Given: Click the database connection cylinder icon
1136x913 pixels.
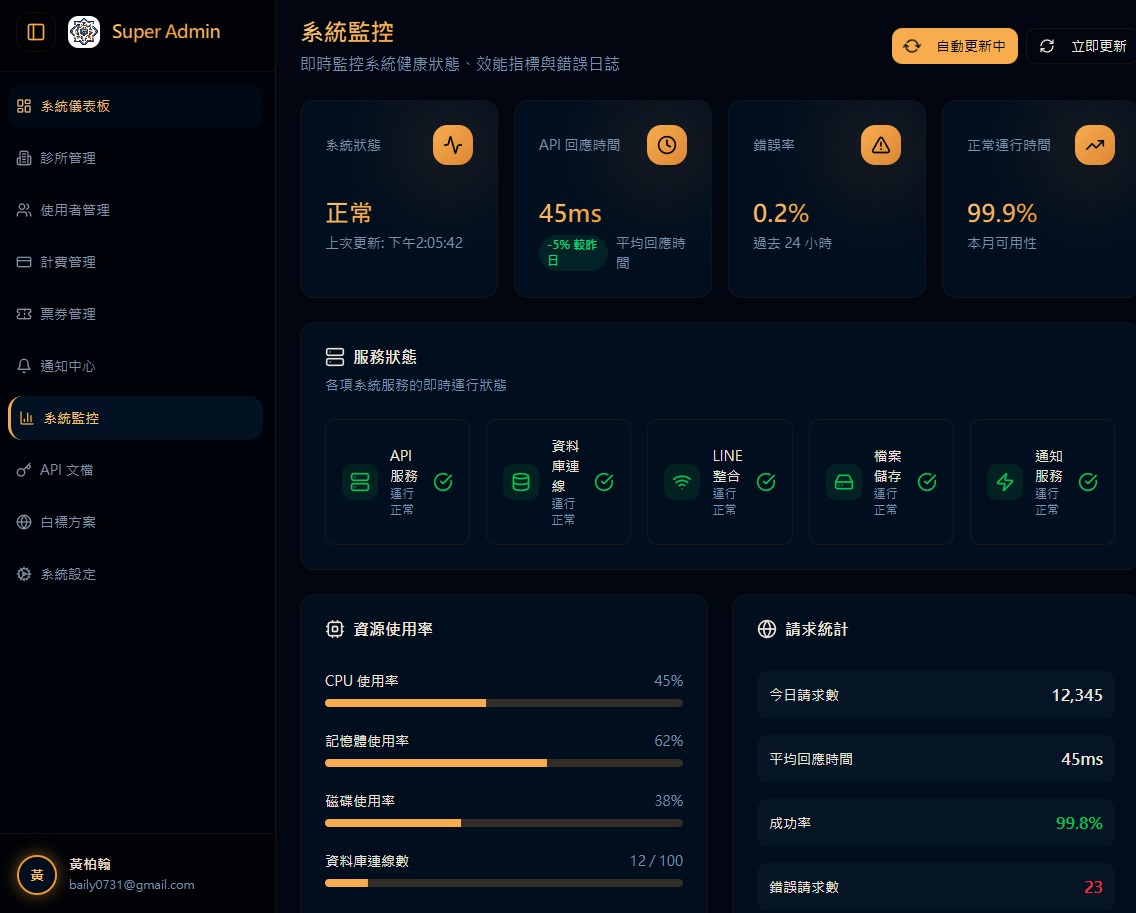Looking at the screenshot, I should (521, 482).
